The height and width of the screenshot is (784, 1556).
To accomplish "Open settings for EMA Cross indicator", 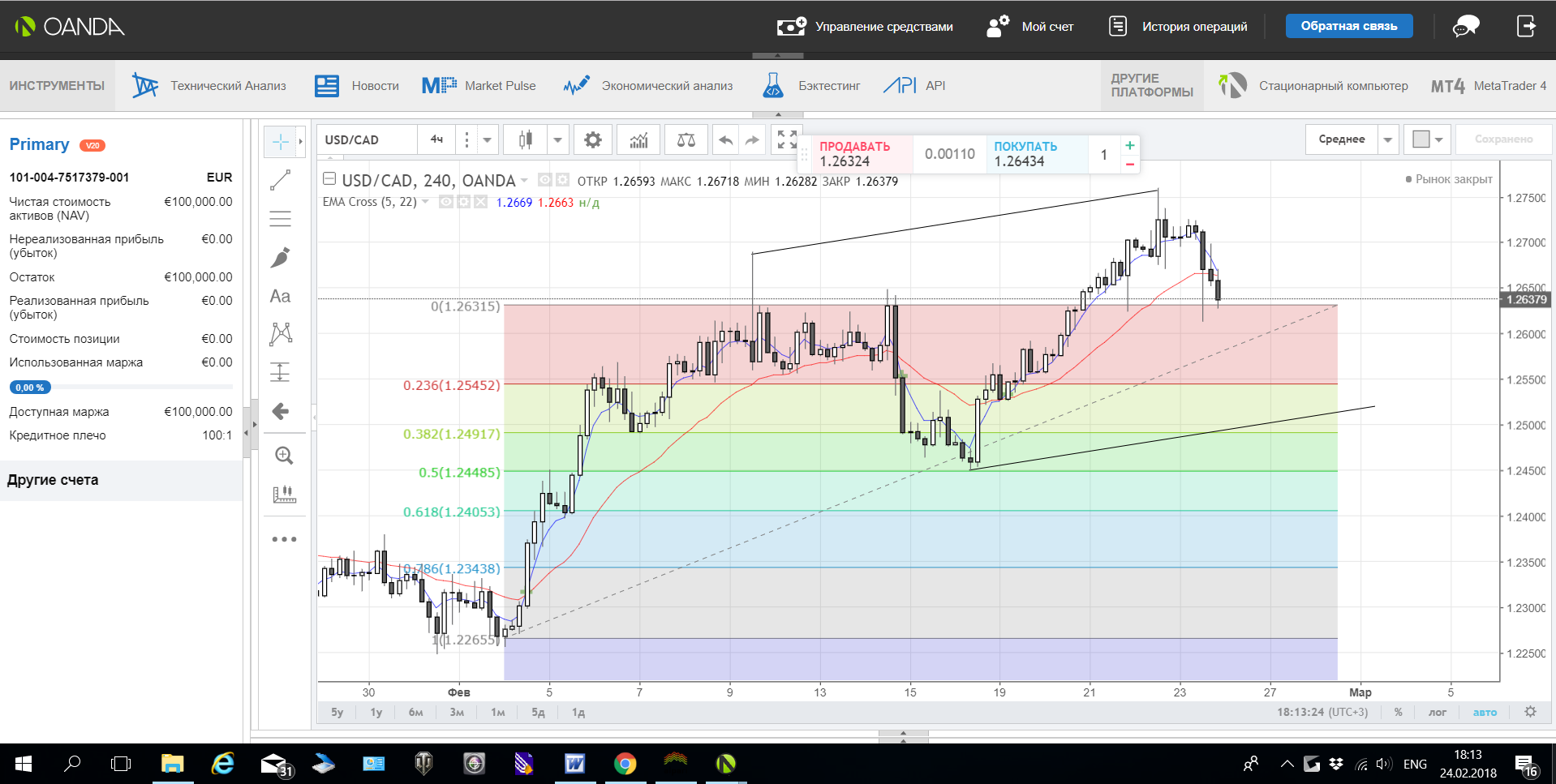I will (x=463, y=202).
